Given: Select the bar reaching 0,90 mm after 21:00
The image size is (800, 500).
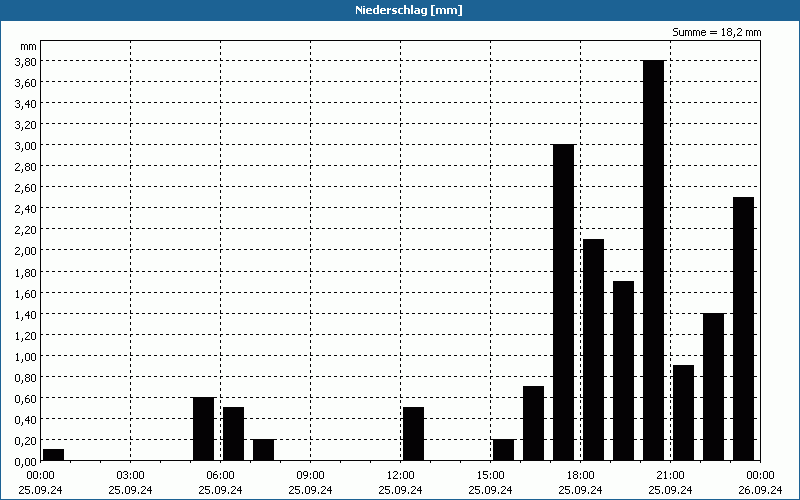Looking at the screenshot, I should point(684,413).
